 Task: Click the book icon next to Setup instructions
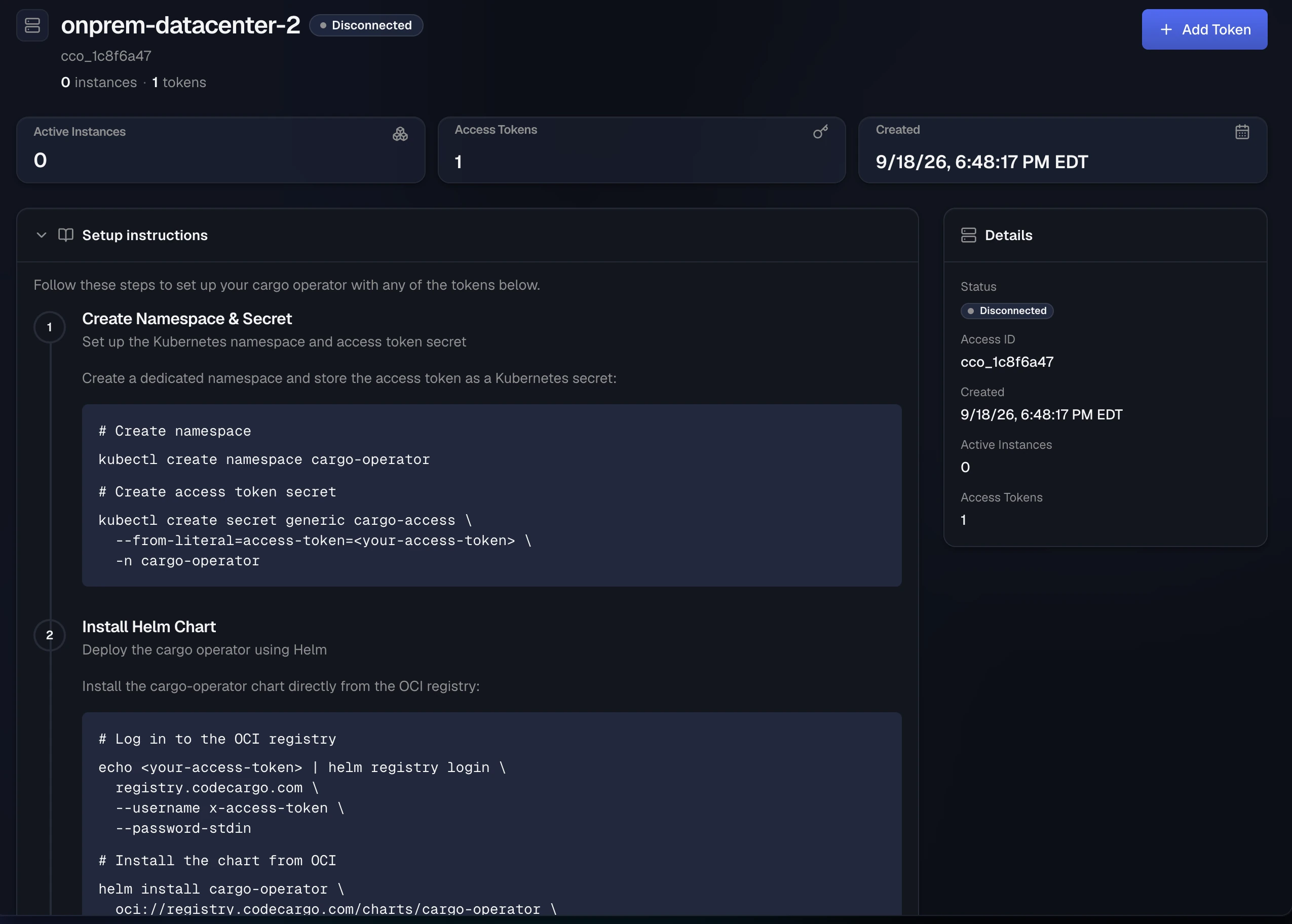[66, 235]
